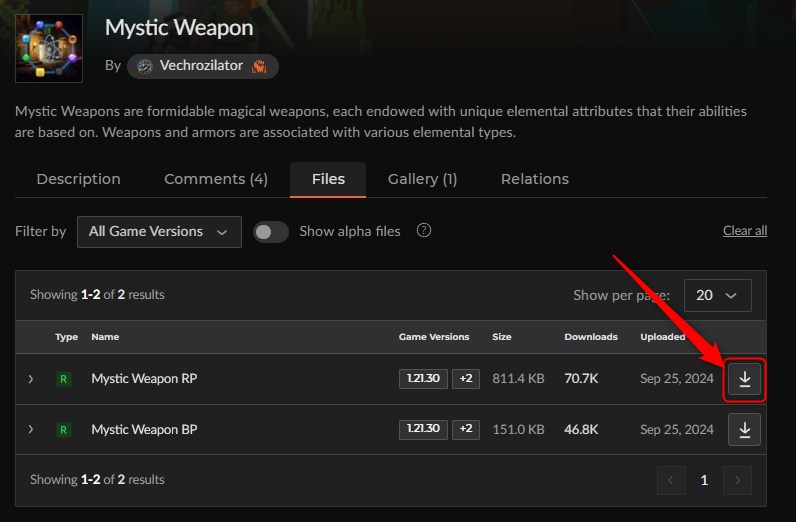Click the help icon beside Show alpha files

coord(424,231)
